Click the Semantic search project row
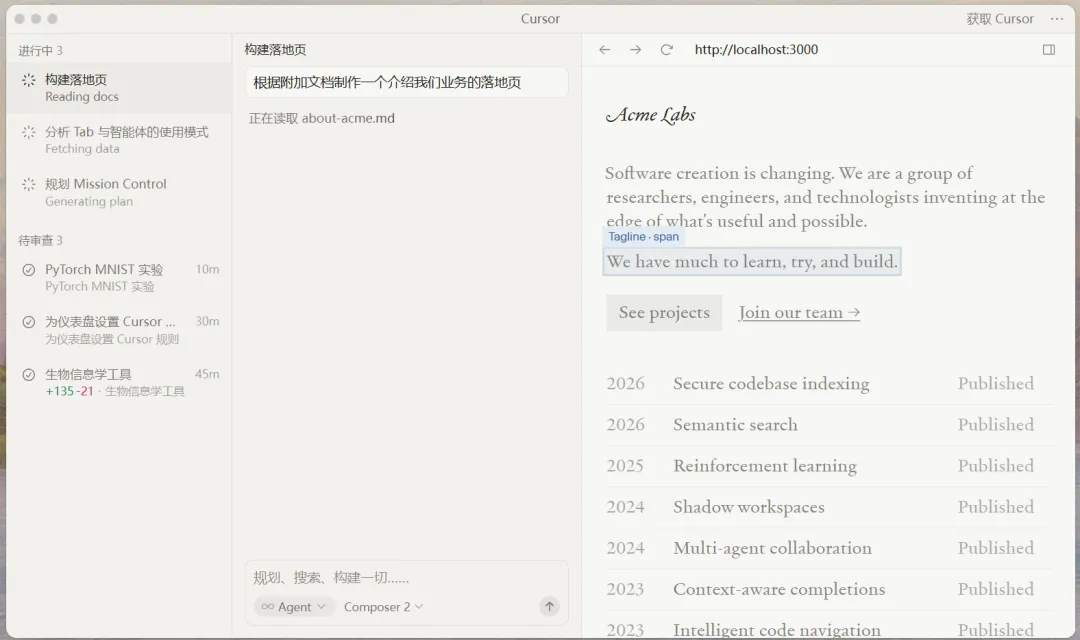This screenshot has height=640, width=1080. (x=829, y=424)
